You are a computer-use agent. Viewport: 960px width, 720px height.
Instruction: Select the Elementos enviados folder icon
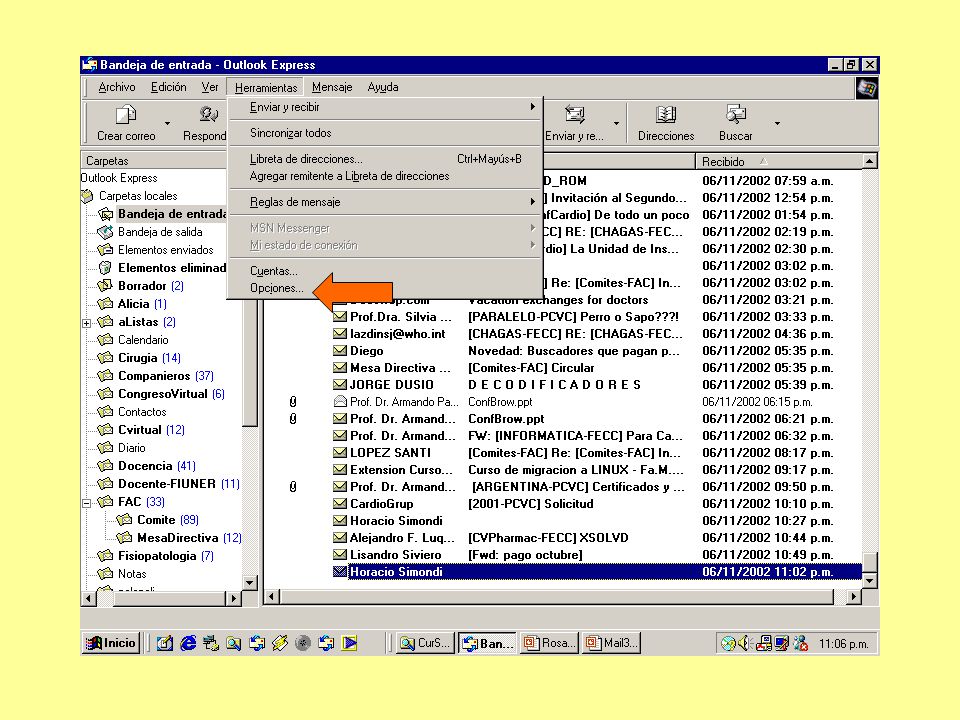(x=105, y=250)
